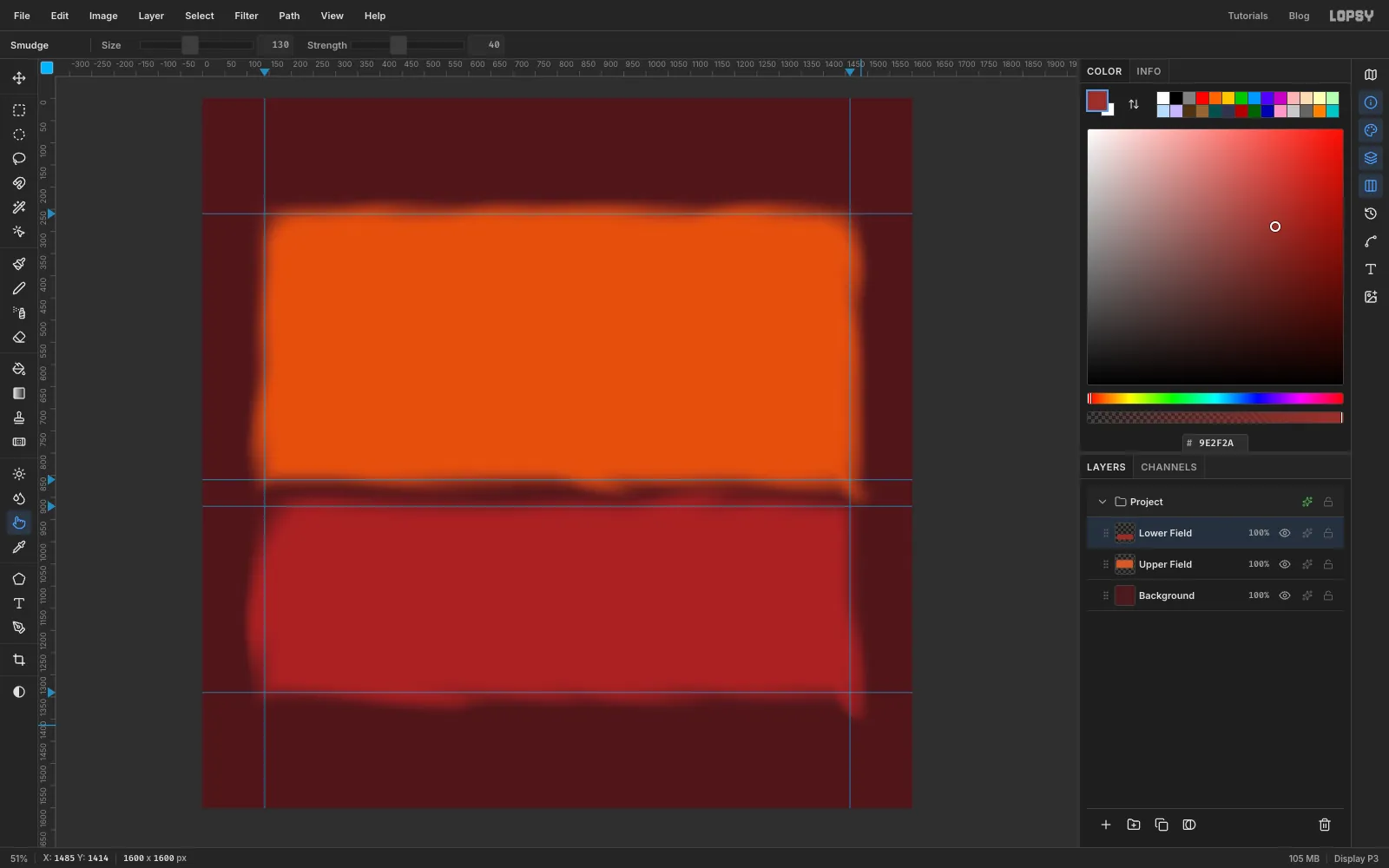The height and width of the screenshot is (868, 1389).
Task: Edit the hex color field 9E2F2A
Action: click(x=1215, y=443)
